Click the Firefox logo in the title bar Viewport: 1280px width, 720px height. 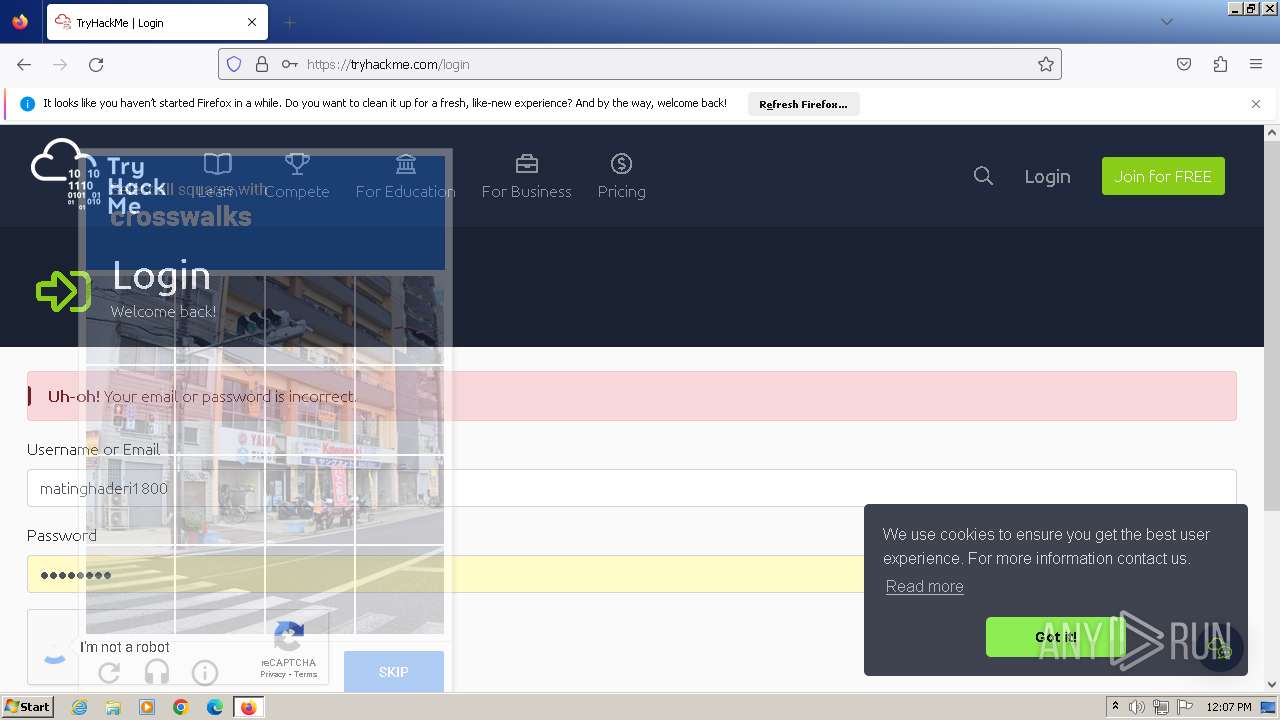click(20, 22)
